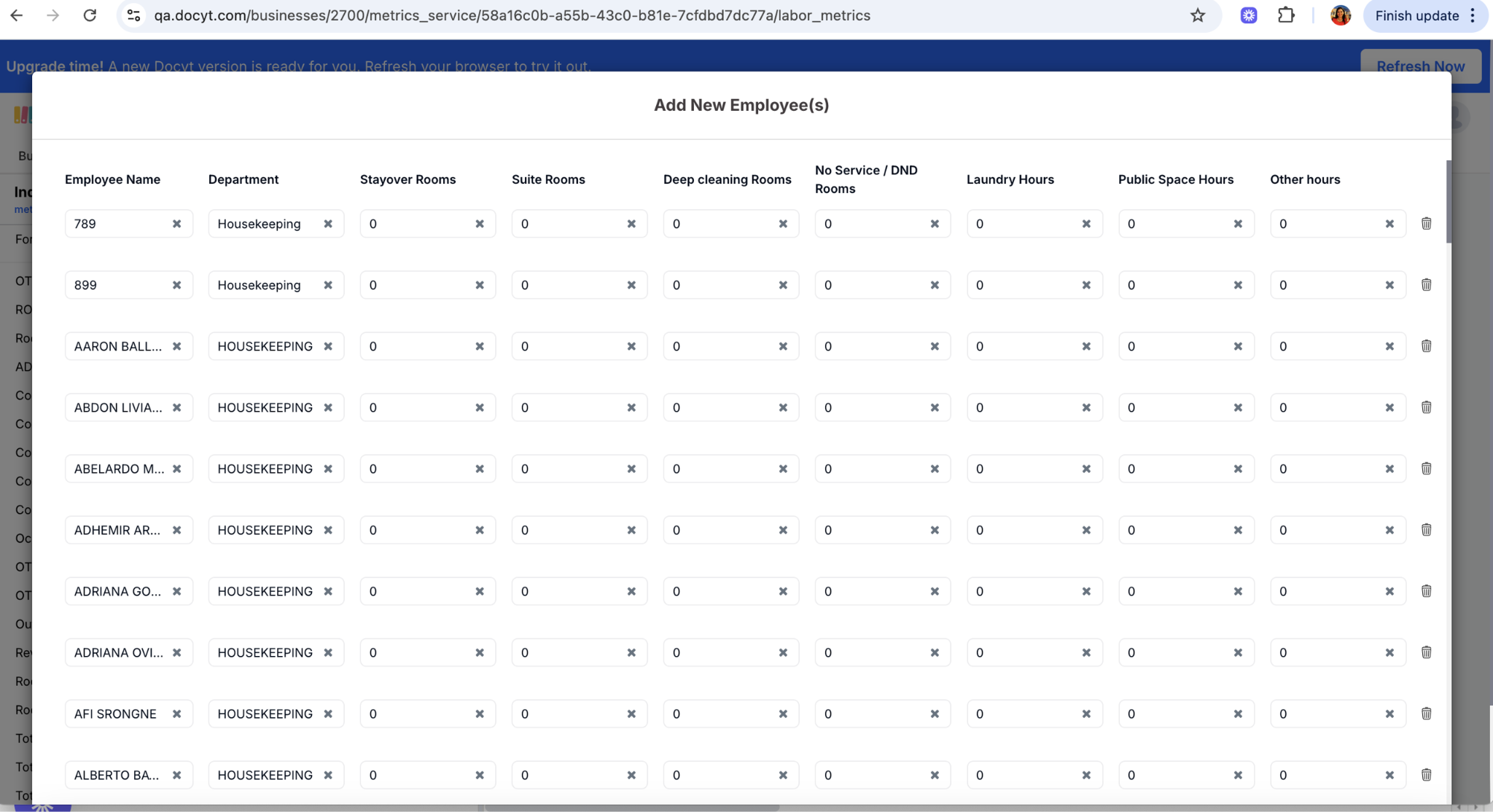This screenshot has height=812, width=1493.
Task: Click the Refresh Now button
Action: click(1419, 66)
